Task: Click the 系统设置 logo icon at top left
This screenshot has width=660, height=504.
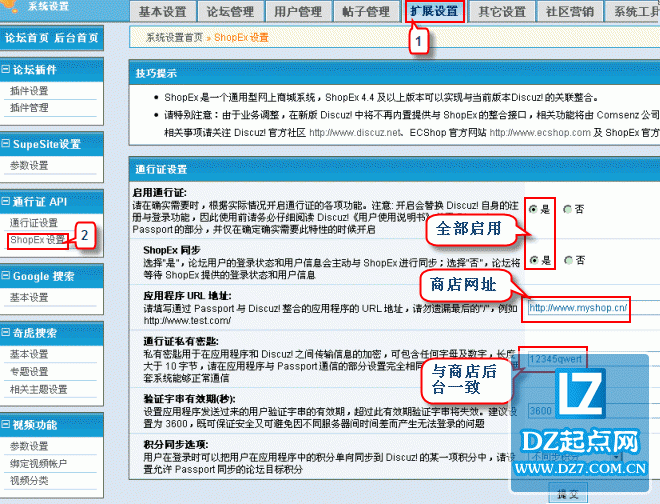Action: (x=13, y=6)
